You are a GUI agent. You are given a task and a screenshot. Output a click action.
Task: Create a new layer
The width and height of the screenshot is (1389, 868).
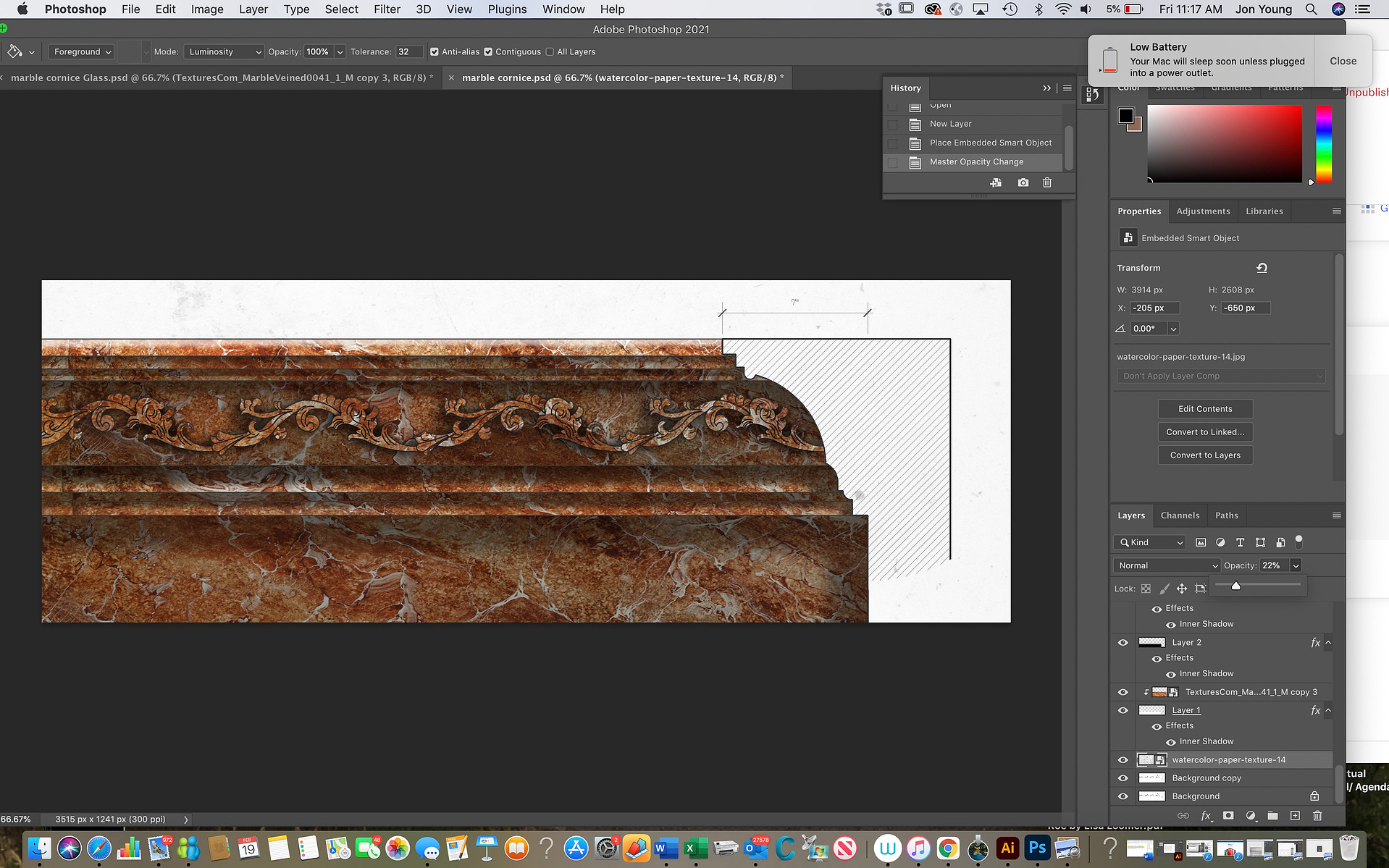point(1295,816)
